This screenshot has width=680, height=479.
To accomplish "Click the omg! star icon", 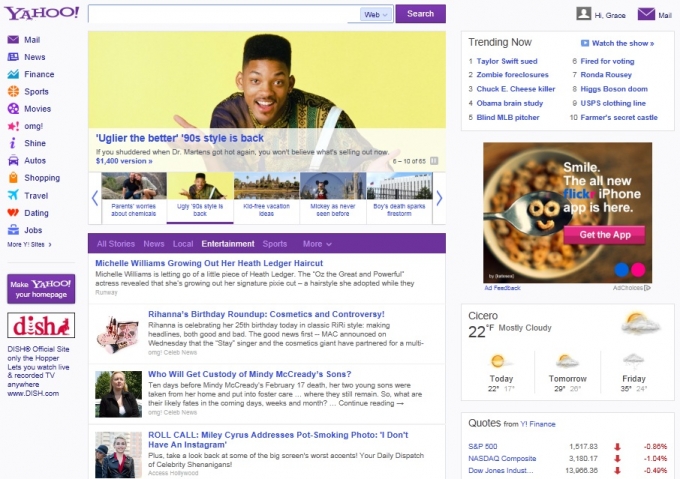I will (13, 126).
